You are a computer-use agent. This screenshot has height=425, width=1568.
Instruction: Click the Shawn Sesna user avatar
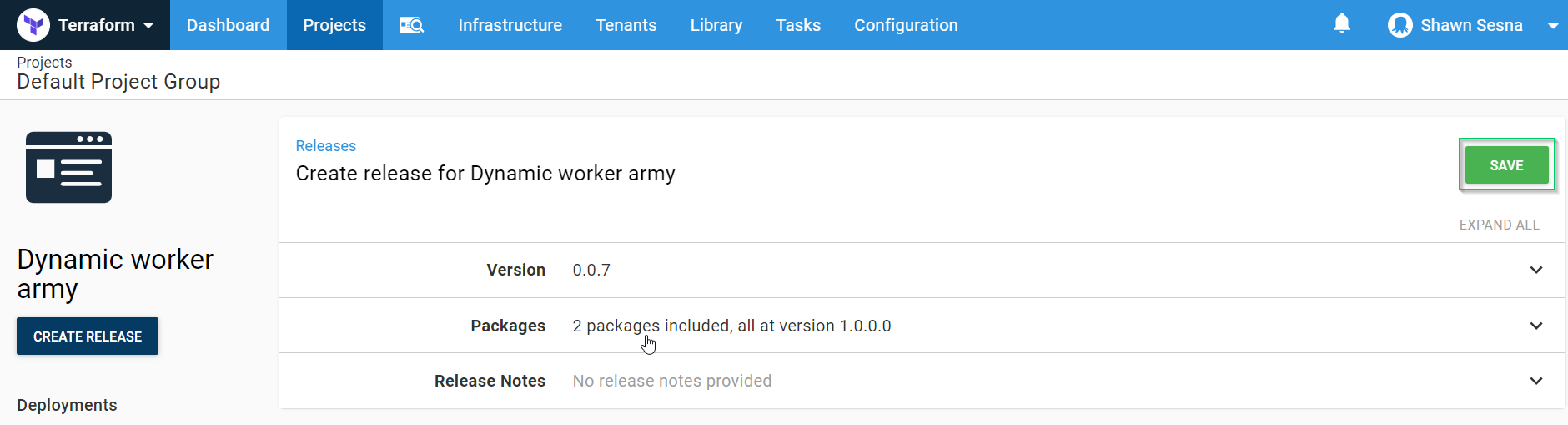[x=1400, y=25]
